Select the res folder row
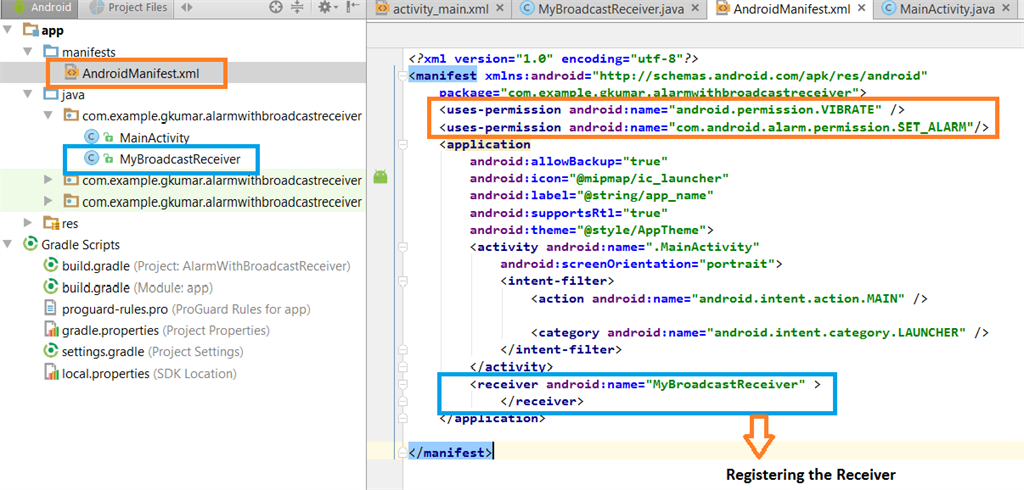Viewport: 1024px width, 490px height. tap(183, 223)
